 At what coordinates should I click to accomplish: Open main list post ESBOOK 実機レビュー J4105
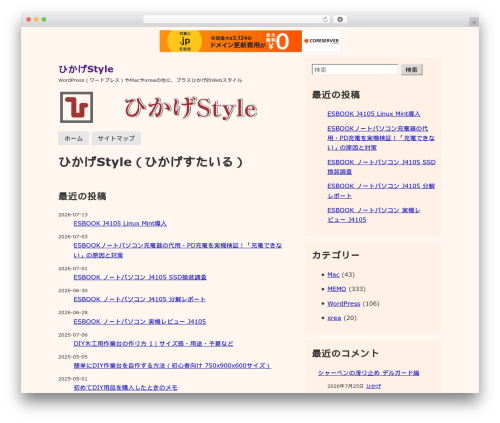point(140,322)
